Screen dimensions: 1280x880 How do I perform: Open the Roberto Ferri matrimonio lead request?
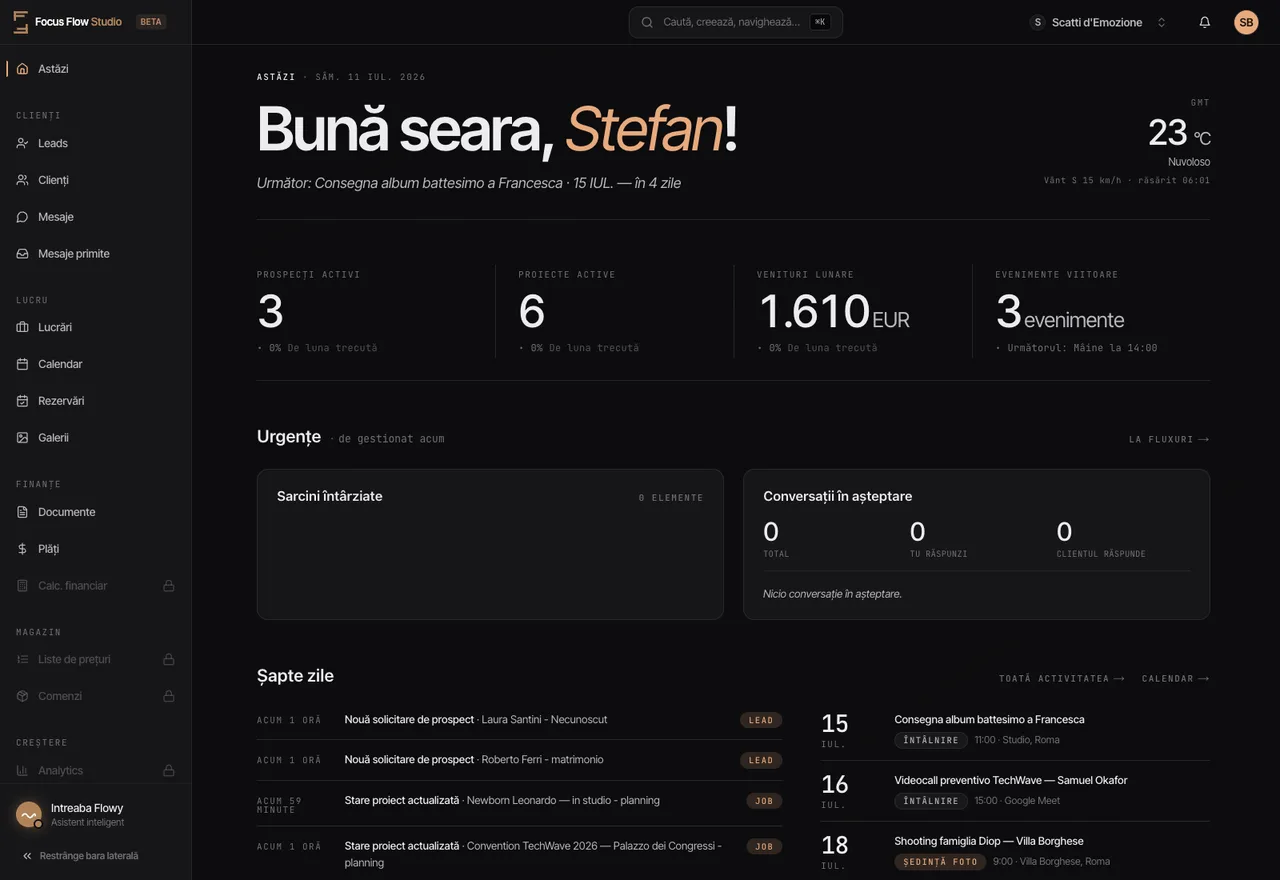click(x=519, y=760)
